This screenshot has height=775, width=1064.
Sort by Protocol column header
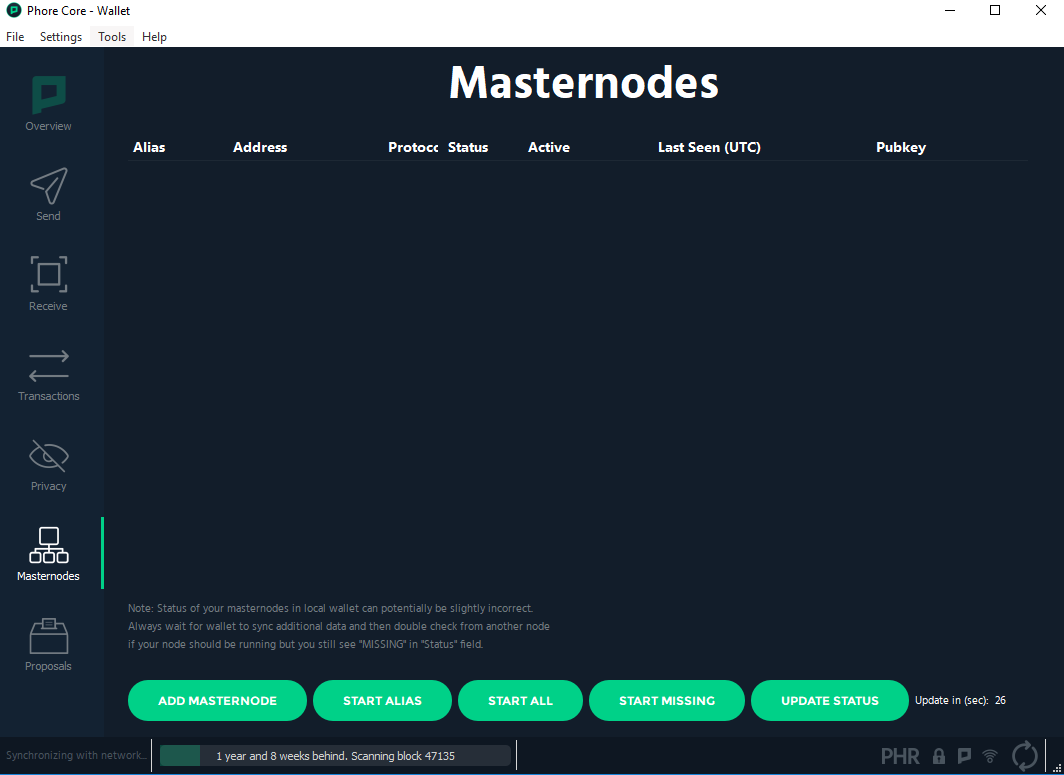[413, 147]
